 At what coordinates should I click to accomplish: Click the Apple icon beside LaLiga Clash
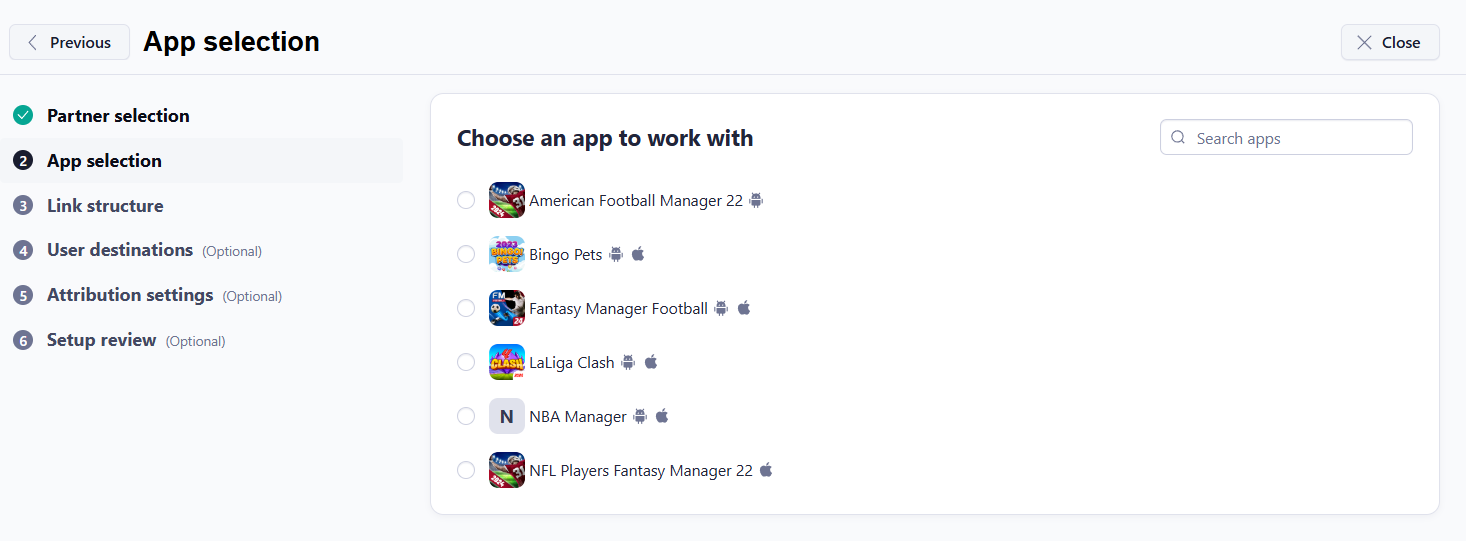[x=651, y=362]
